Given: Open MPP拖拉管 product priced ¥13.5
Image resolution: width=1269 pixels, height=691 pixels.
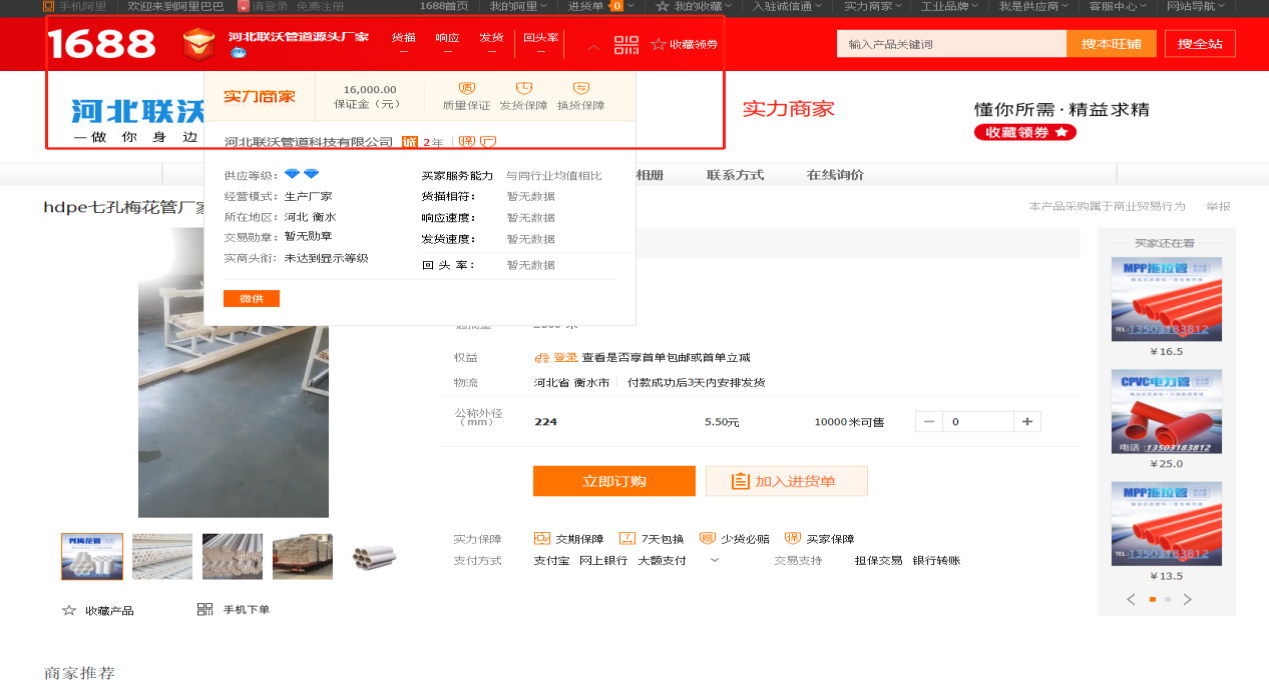Looking at the screenshot, I should (1166, 524).
